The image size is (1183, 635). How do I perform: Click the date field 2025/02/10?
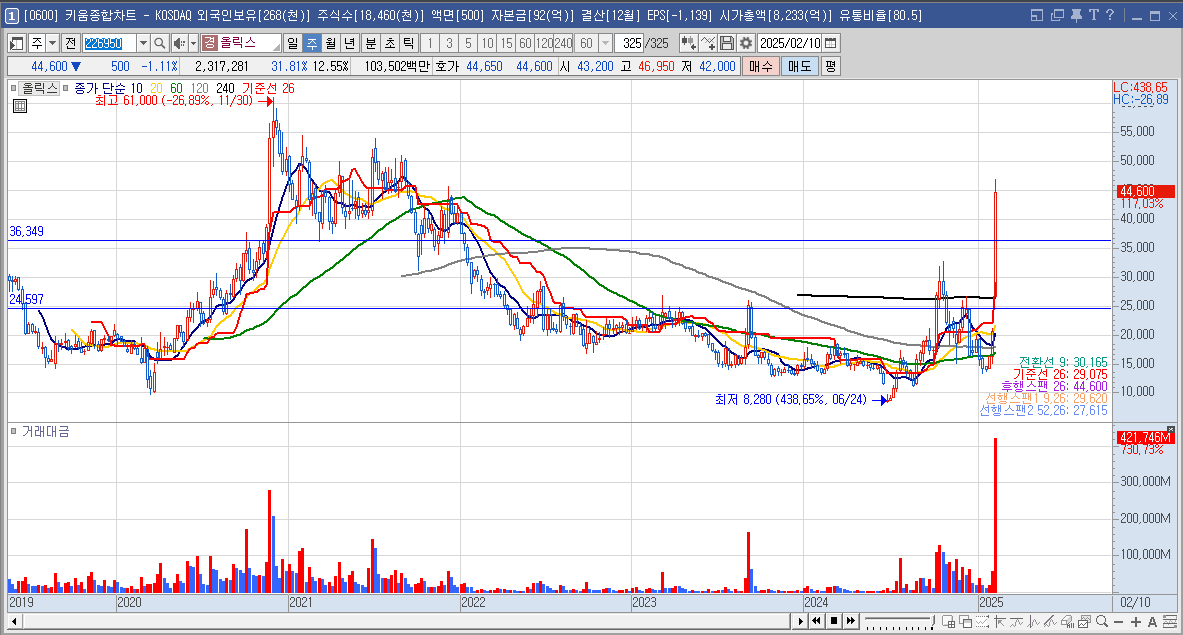pos(790,44)
